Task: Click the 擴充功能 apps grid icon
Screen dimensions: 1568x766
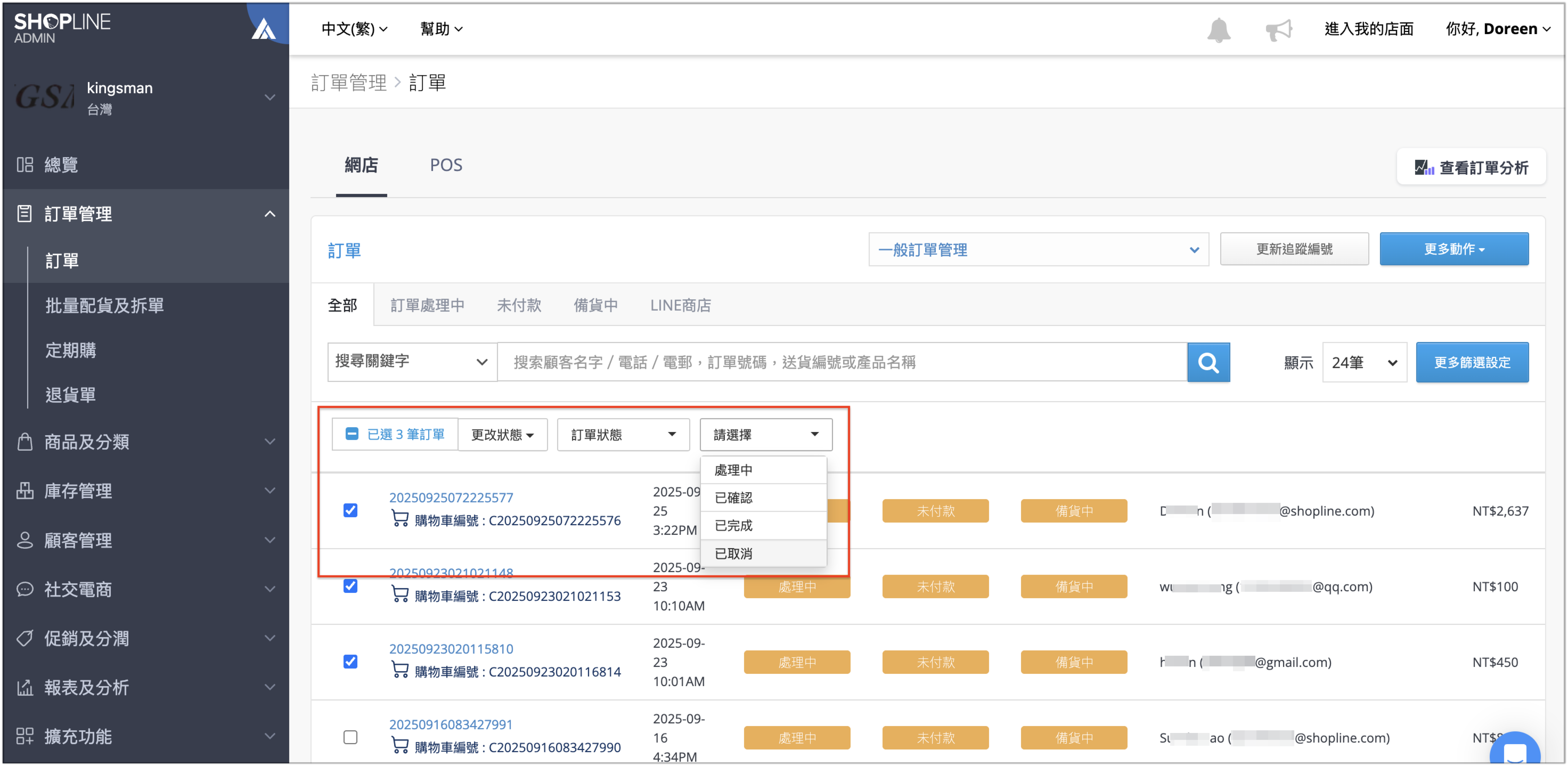Action: (25, 736)
